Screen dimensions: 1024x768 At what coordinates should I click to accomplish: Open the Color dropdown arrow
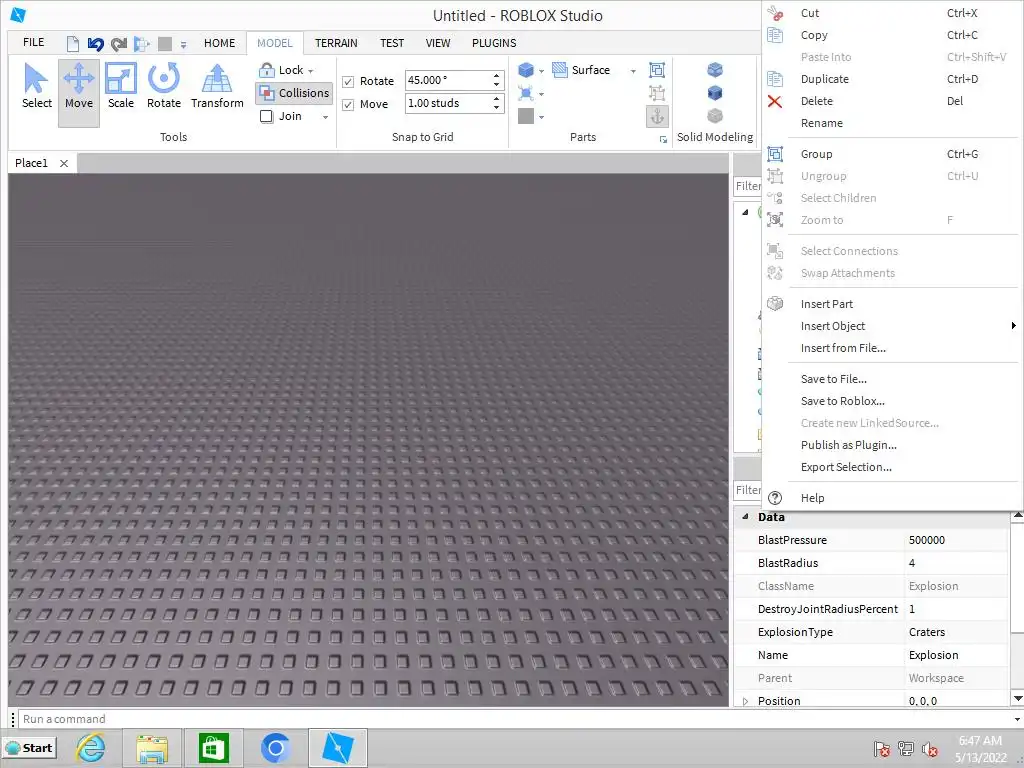coord(541,118)
